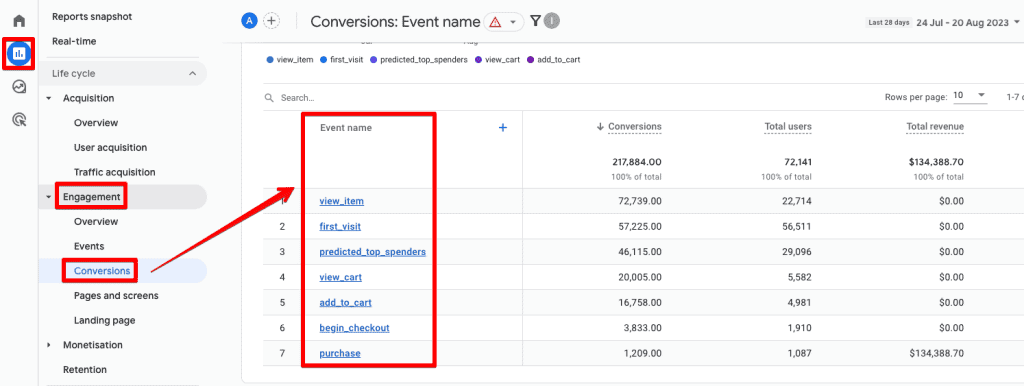1024x386 pixels.
Task: Open the filter funnel icon
Action: 536,21
